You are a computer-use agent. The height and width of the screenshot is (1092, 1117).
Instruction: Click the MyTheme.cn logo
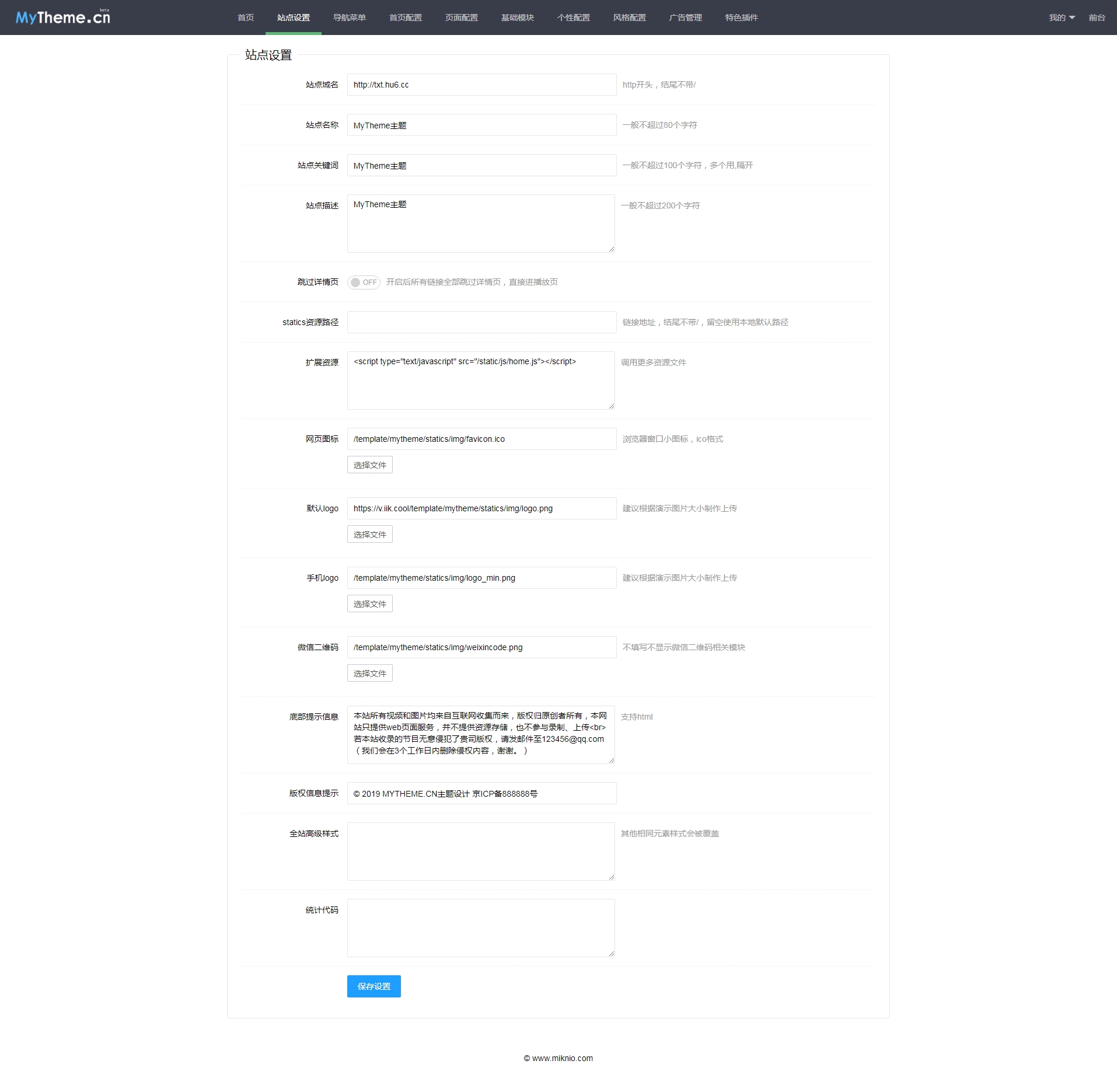pyautogui.click(x=63, y=18)
